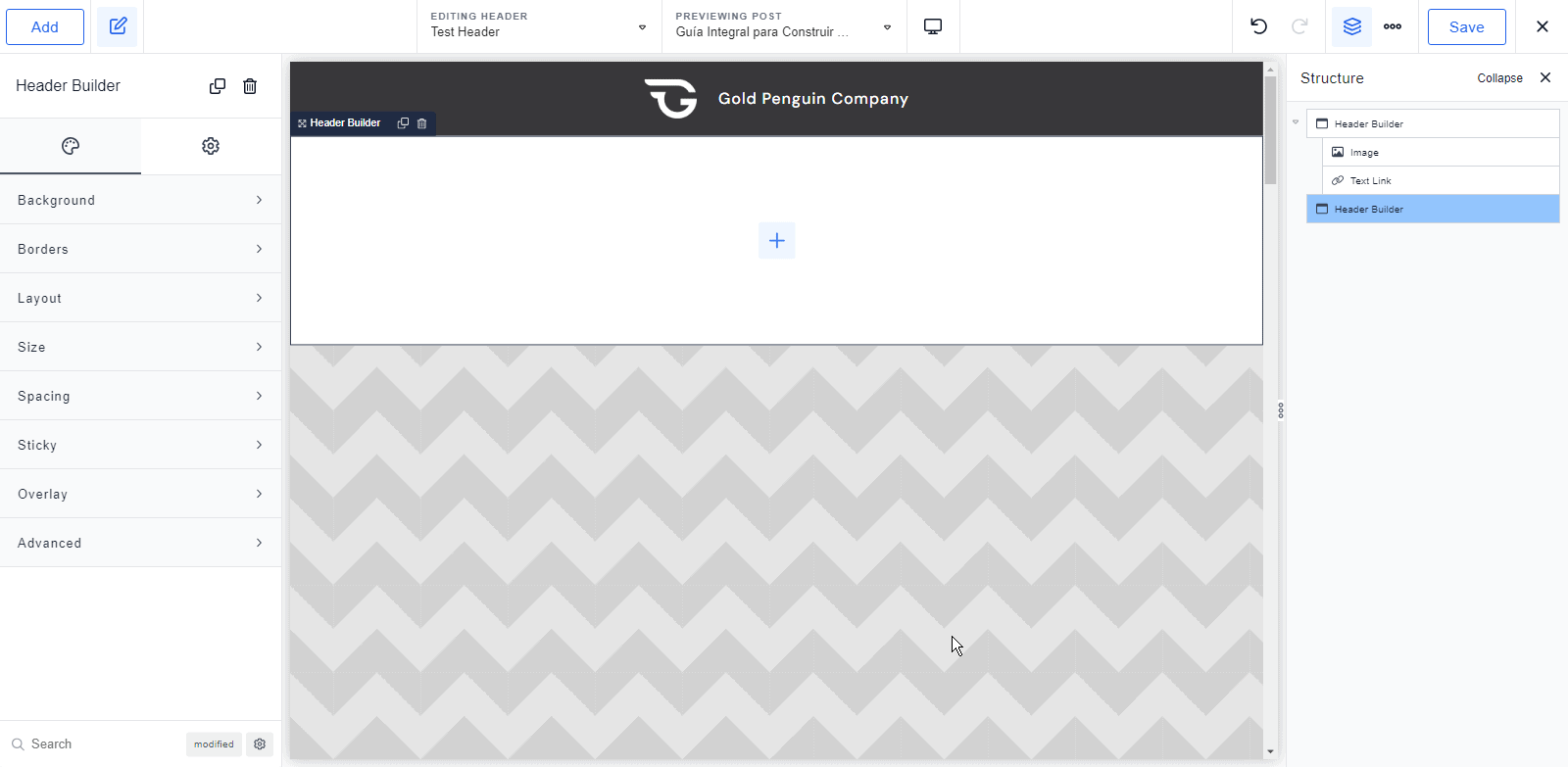This screenshot has height=767, width=1568.
Task: Expand the Size section
Action: [x=140, y=347]
